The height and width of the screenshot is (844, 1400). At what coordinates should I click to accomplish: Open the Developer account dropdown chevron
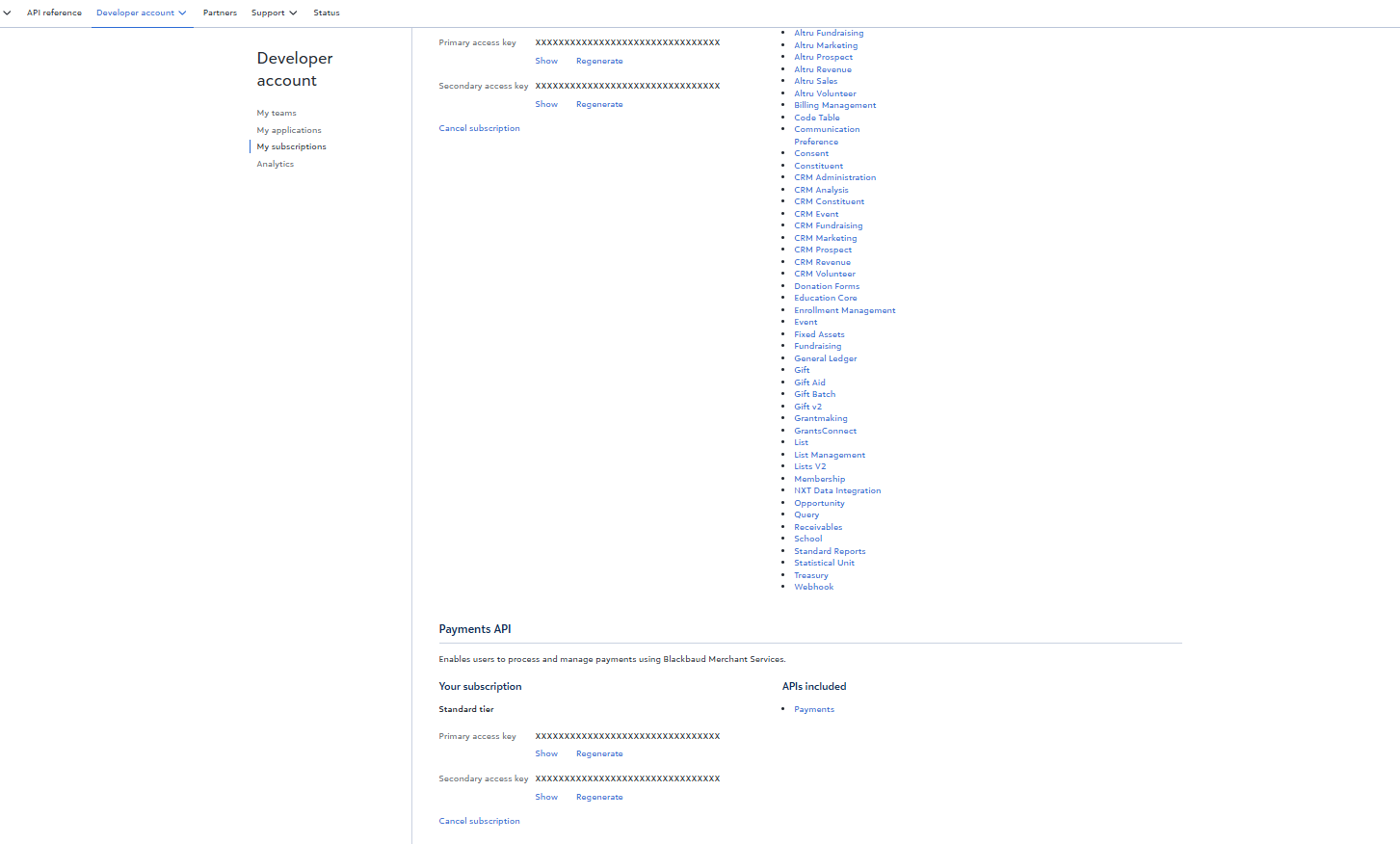point(182,13)
